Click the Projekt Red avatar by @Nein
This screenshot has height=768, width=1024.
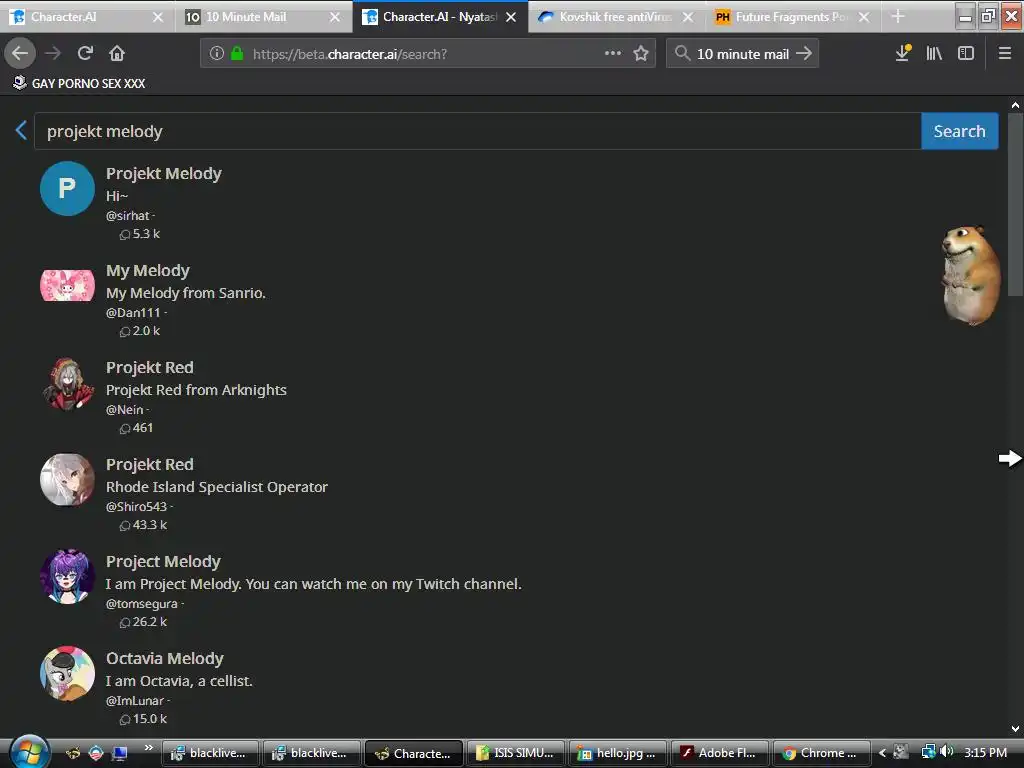(67, 383)
